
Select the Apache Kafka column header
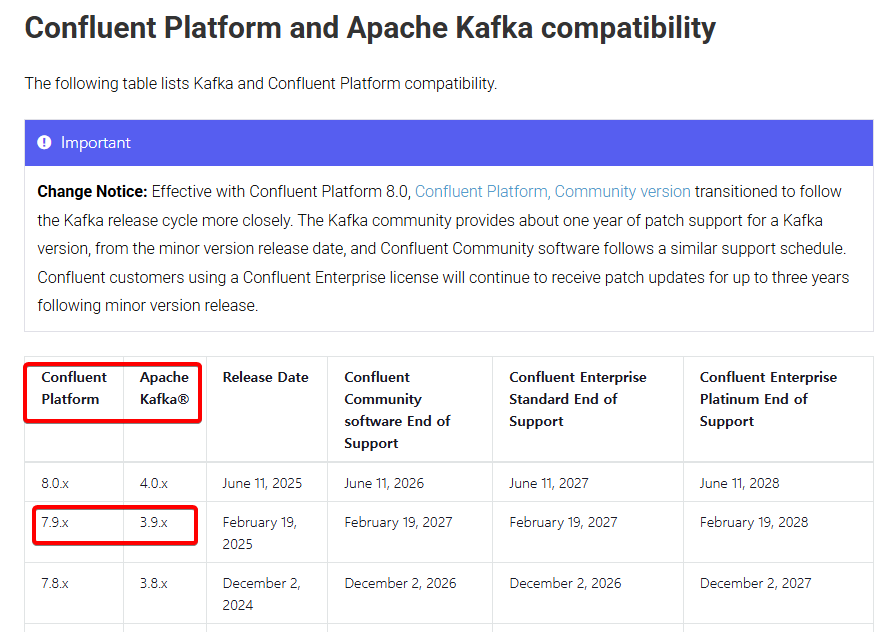tap(164, 388)
